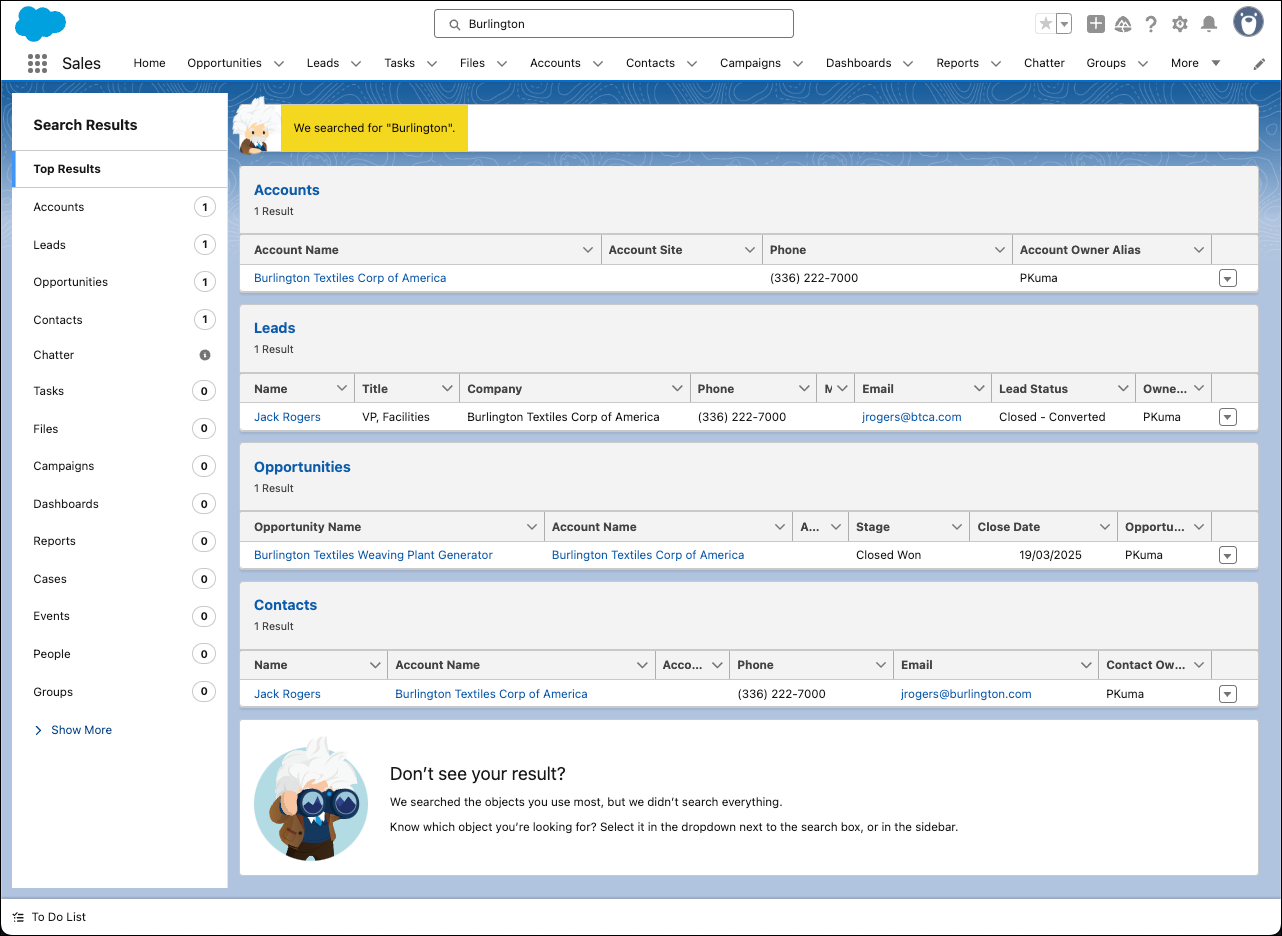
Task: Click the '19/03/2025' close date cell
Action: pos(1050,555)
